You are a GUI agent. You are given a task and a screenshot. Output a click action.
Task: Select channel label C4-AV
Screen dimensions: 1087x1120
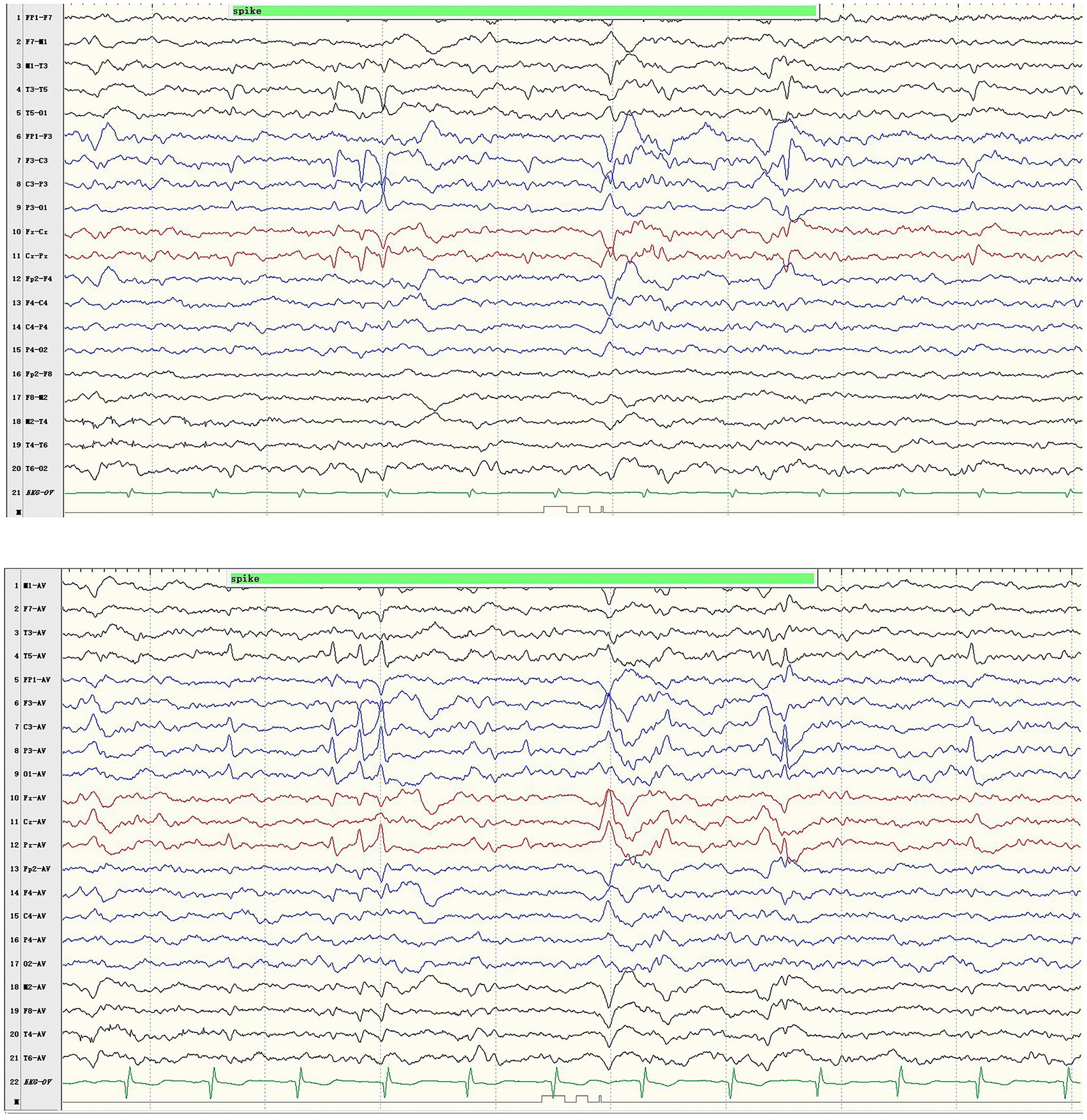coord(34,916)
